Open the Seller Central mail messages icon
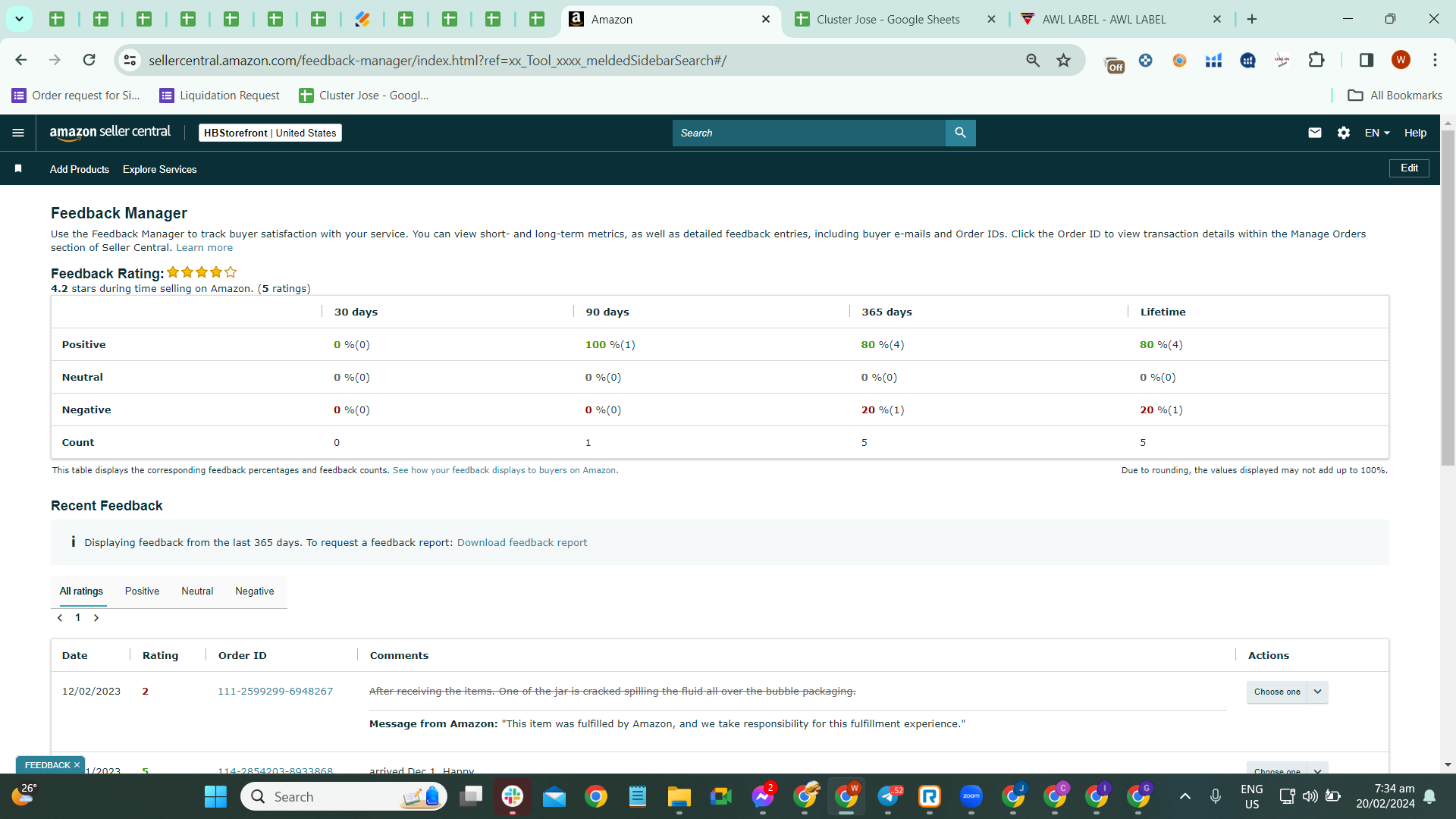1456x819 pixels. pyautogui.click(x=1315, y=133)
